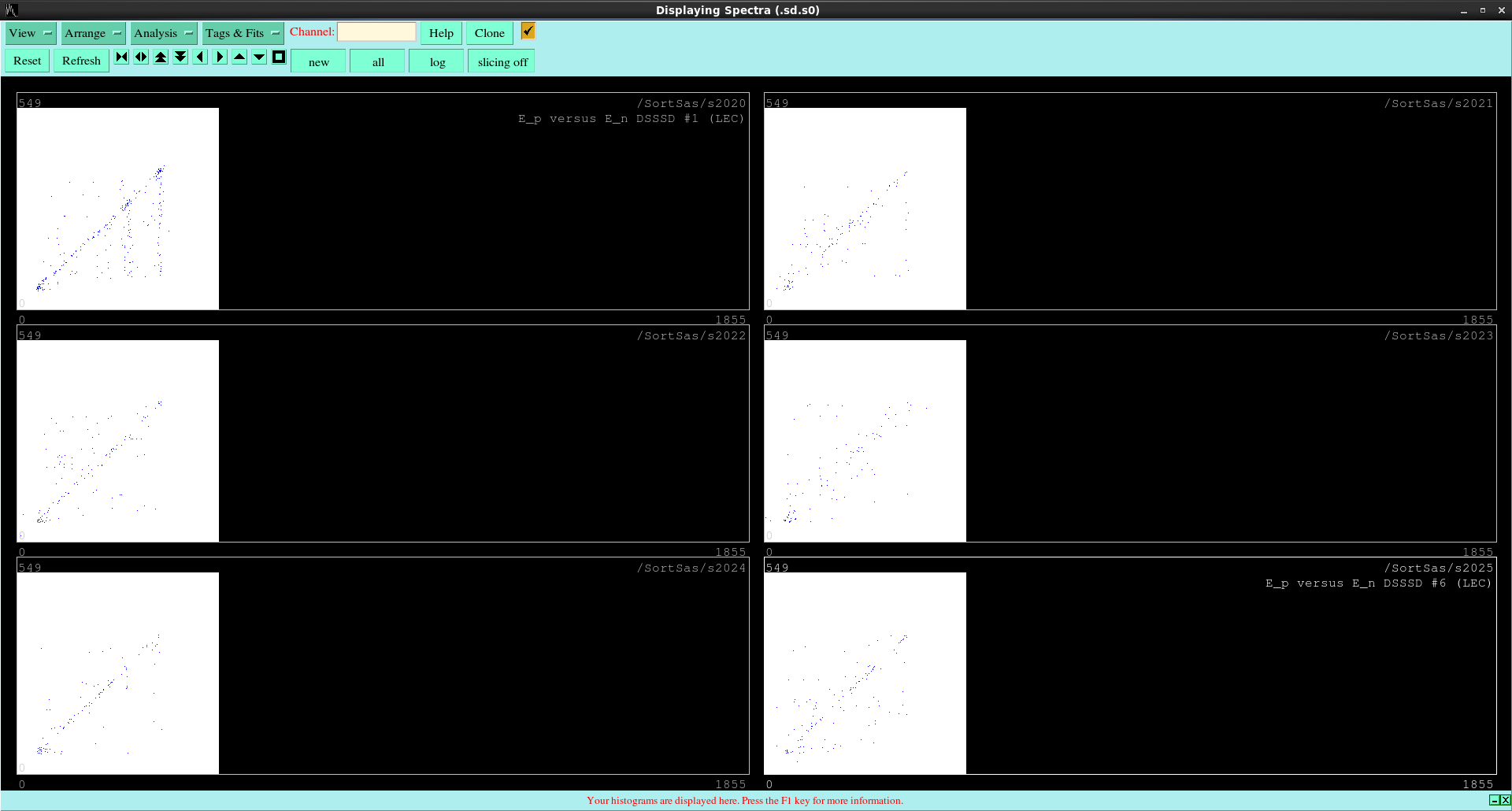Select the s2020 spectrum scatter plot
Viewport: 1512px width, 811px height.
point(118,209)
